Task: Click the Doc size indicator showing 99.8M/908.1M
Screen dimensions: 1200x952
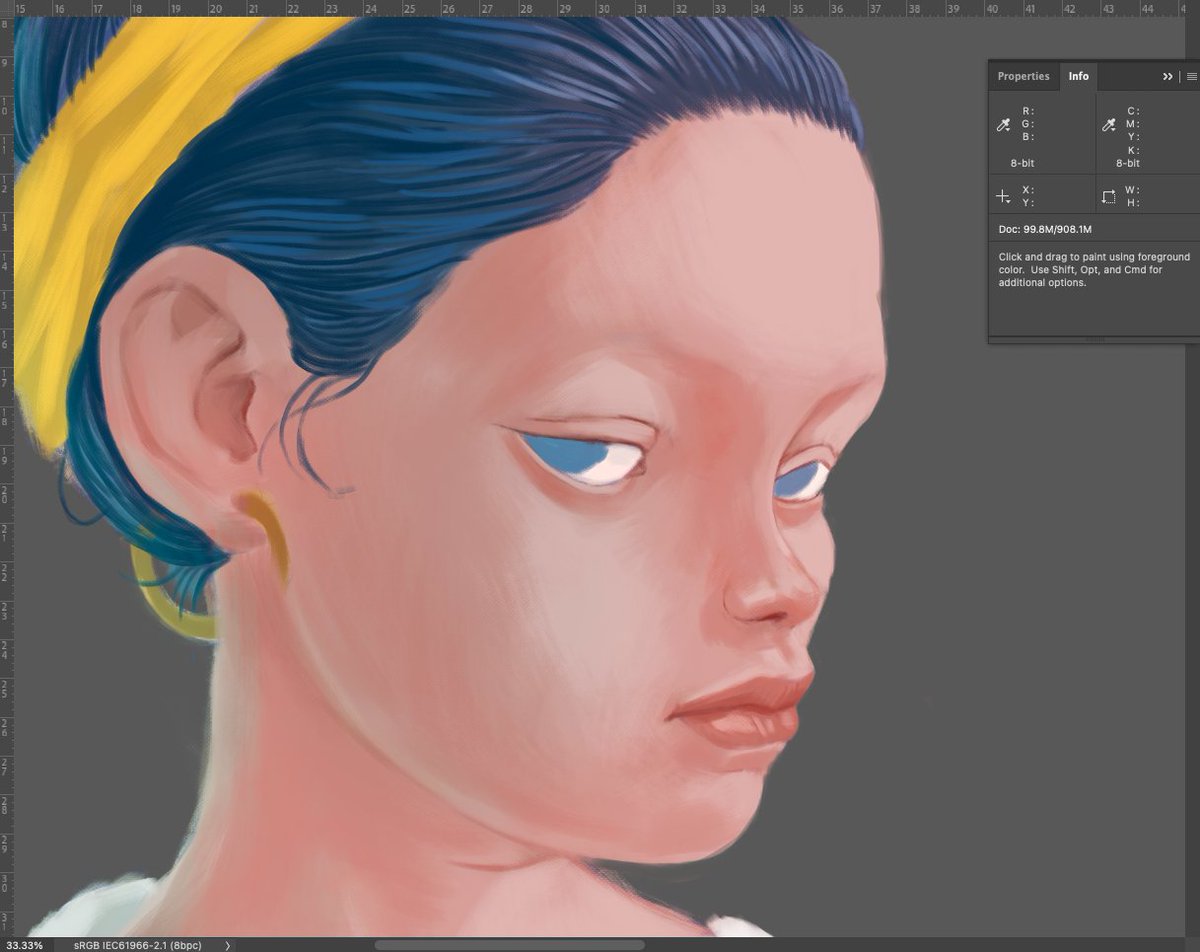Action: point(1043,229)
